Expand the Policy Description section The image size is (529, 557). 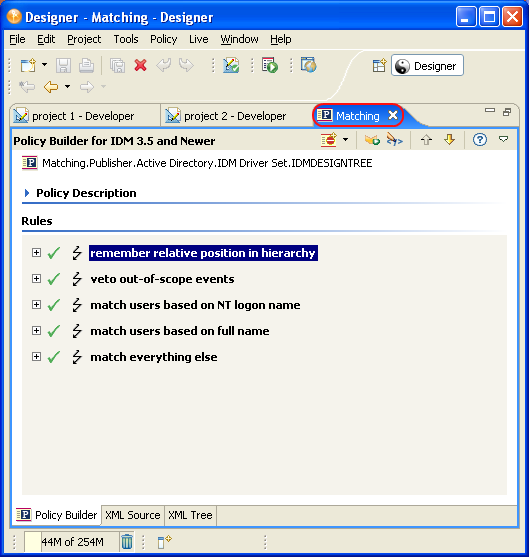click(27, 193)
